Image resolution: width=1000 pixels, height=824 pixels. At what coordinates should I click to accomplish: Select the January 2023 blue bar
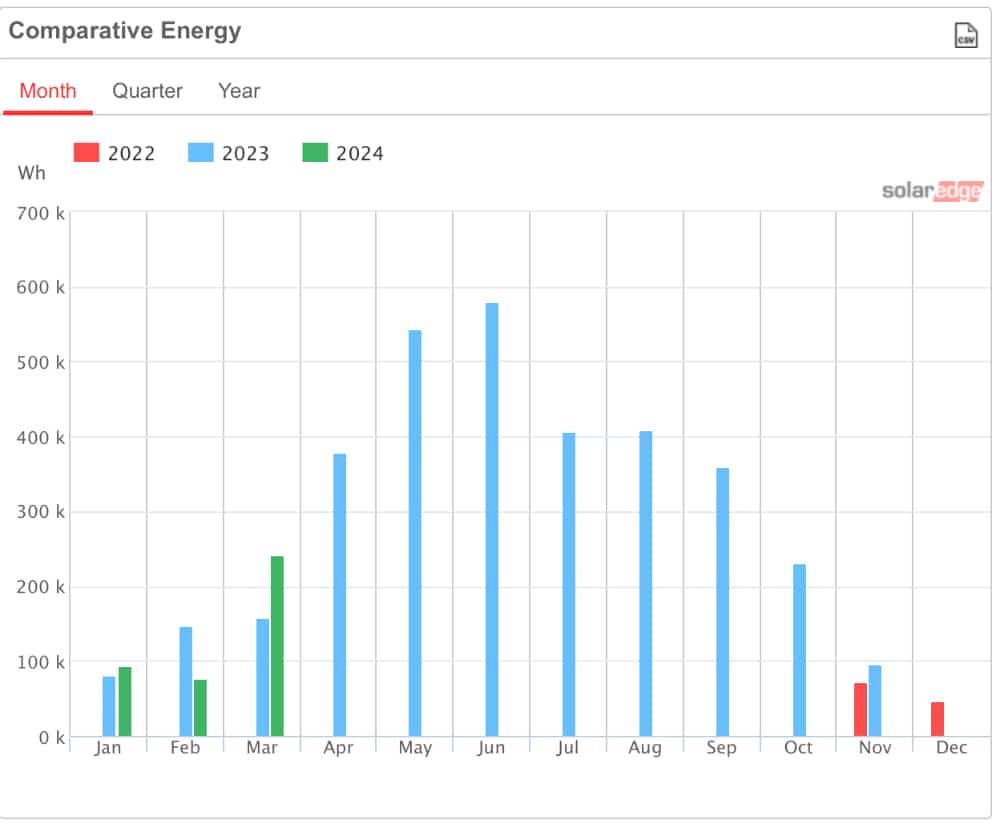[x=109, y=707]
